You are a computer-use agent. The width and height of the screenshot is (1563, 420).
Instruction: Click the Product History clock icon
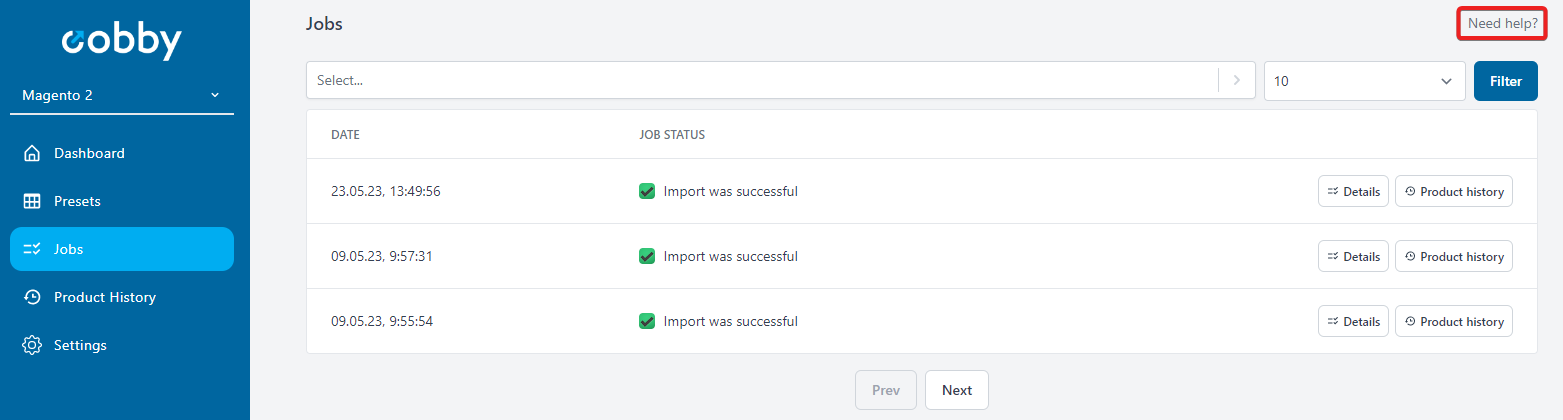click(x=32, y=297)
